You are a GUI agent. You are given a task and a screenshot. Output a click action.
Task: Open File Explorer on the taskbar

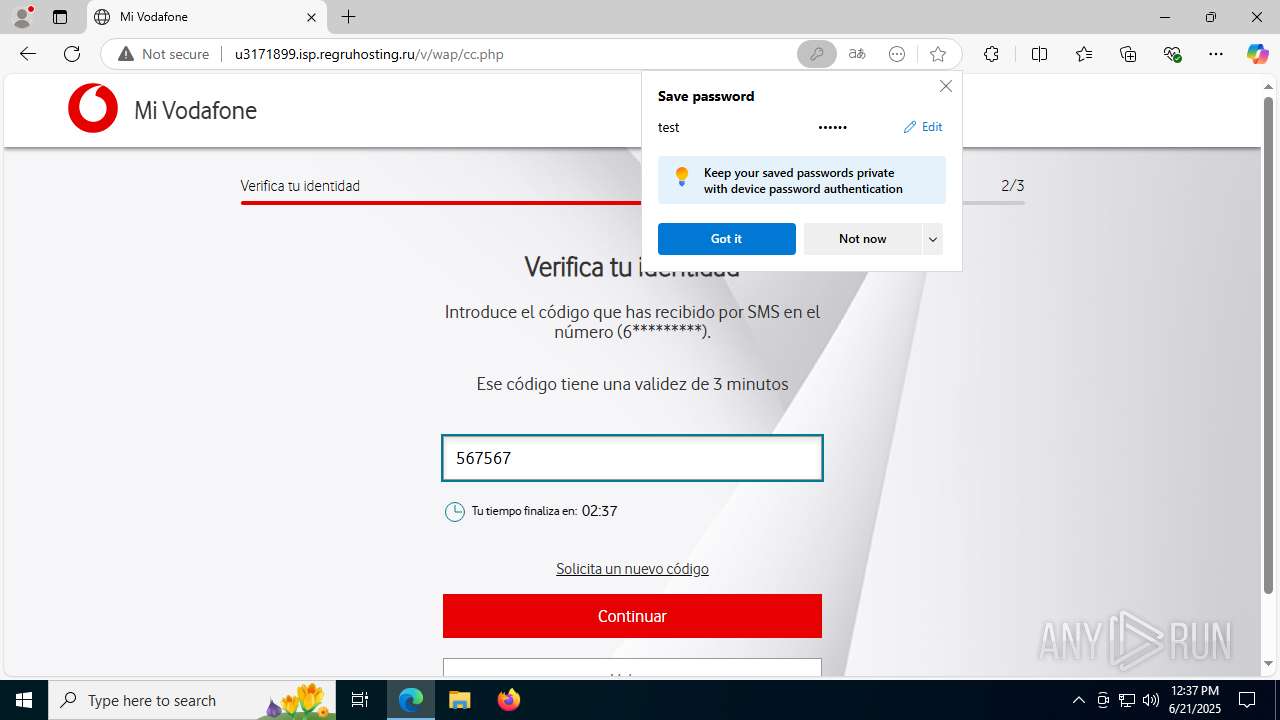click(459, 700)
